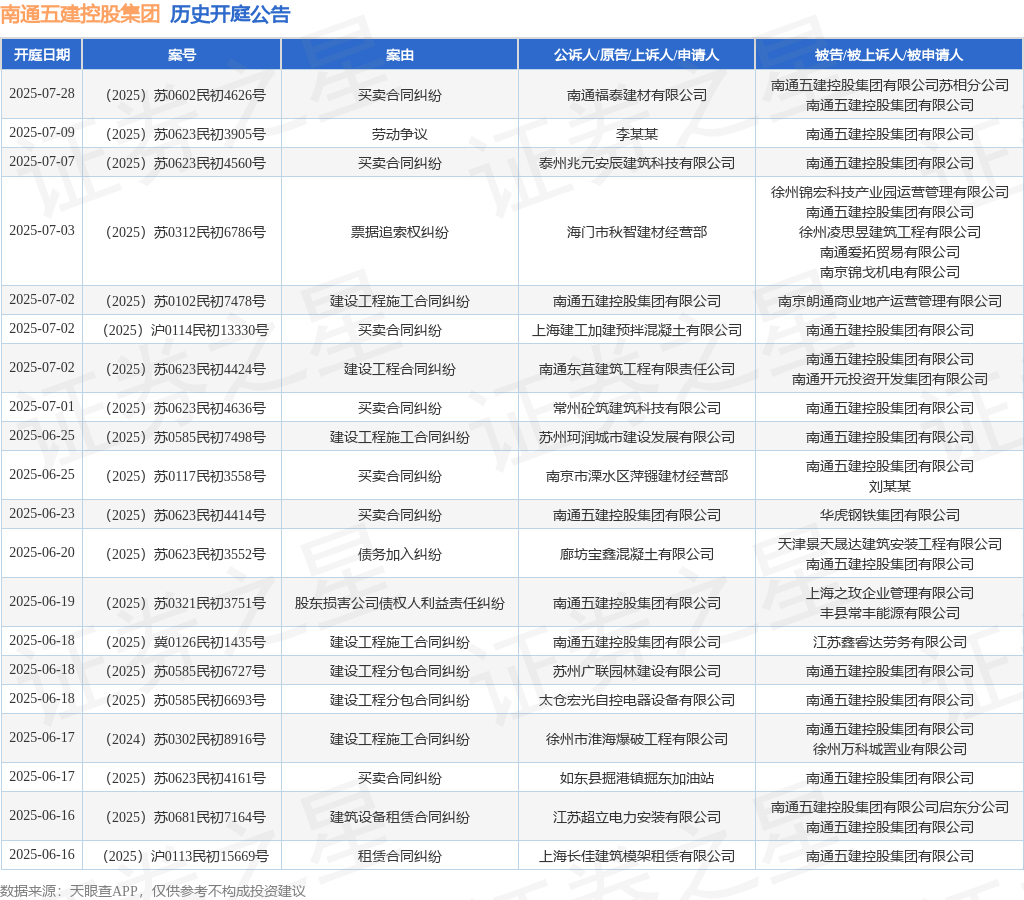Select the 票据追索权纠纷 case cause cell
1024x900 pixels.
[400, 232]
